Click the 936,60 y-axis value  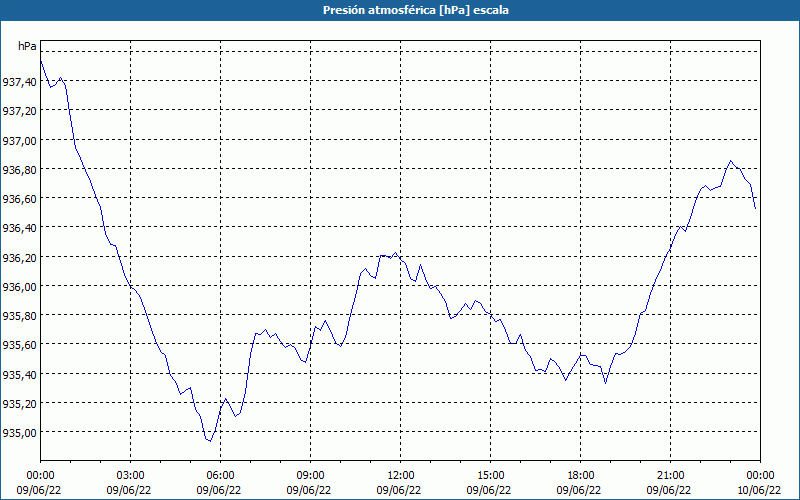tap(19, 198)
